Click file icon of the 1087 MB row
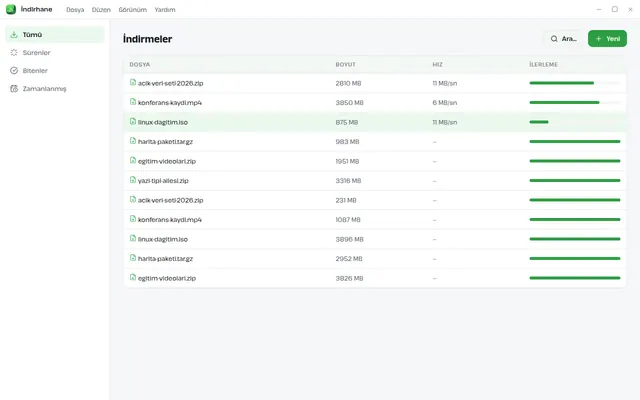The image size is (640, 400). pyautogui.click(x=133, y=219)
